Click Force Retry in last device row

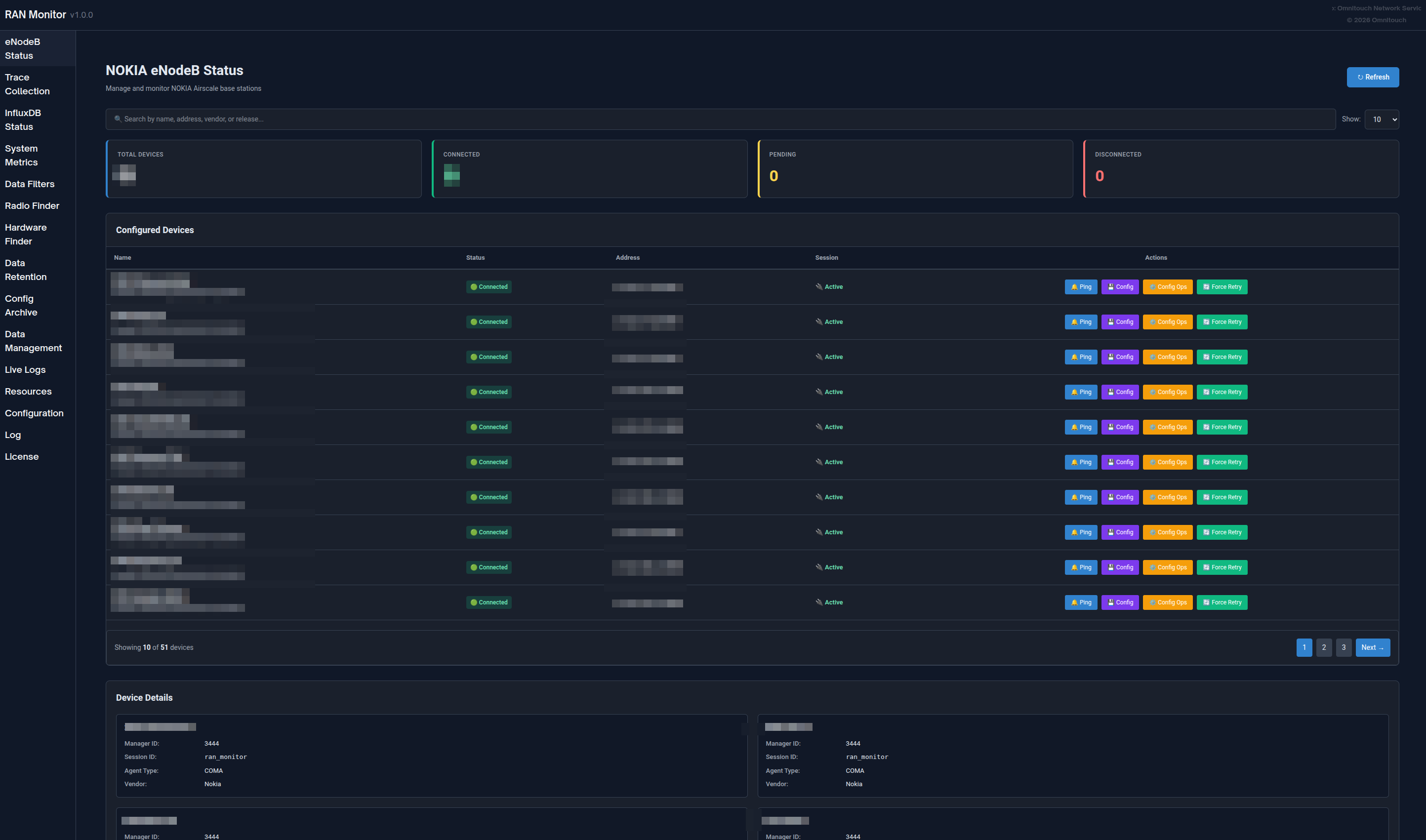1222,602
